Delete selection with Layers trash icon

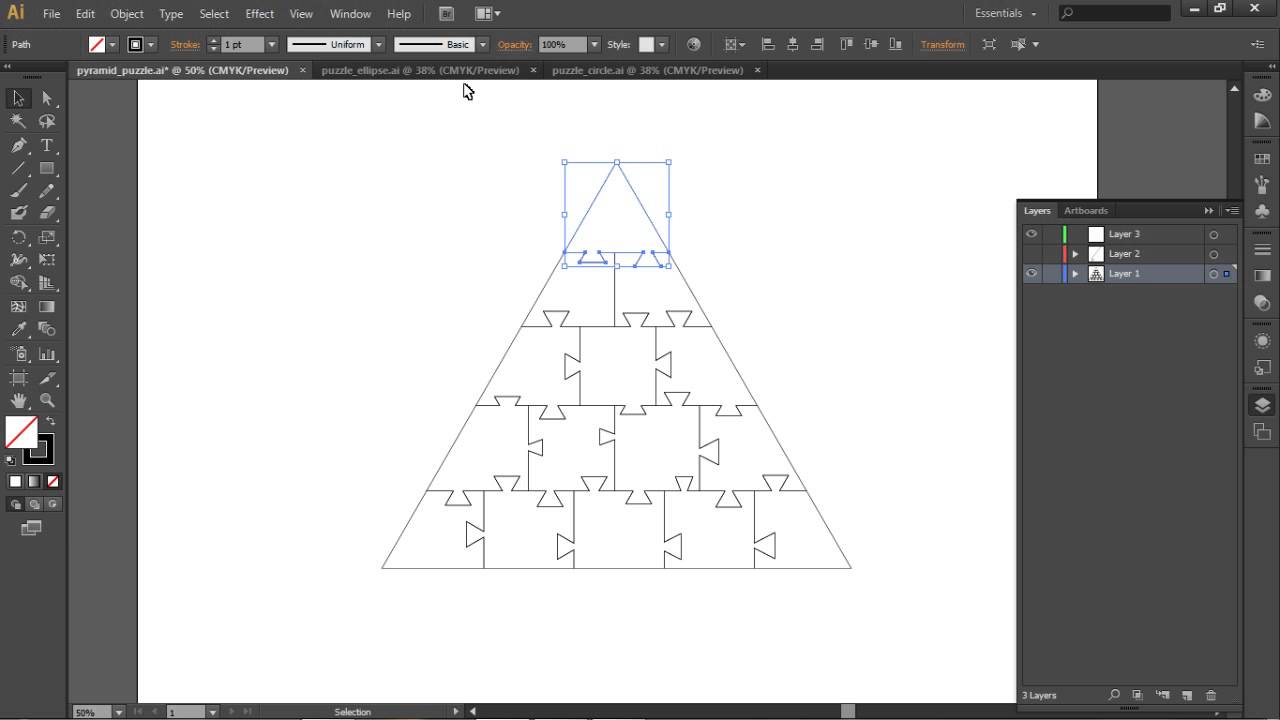(x=1211, y=695)
